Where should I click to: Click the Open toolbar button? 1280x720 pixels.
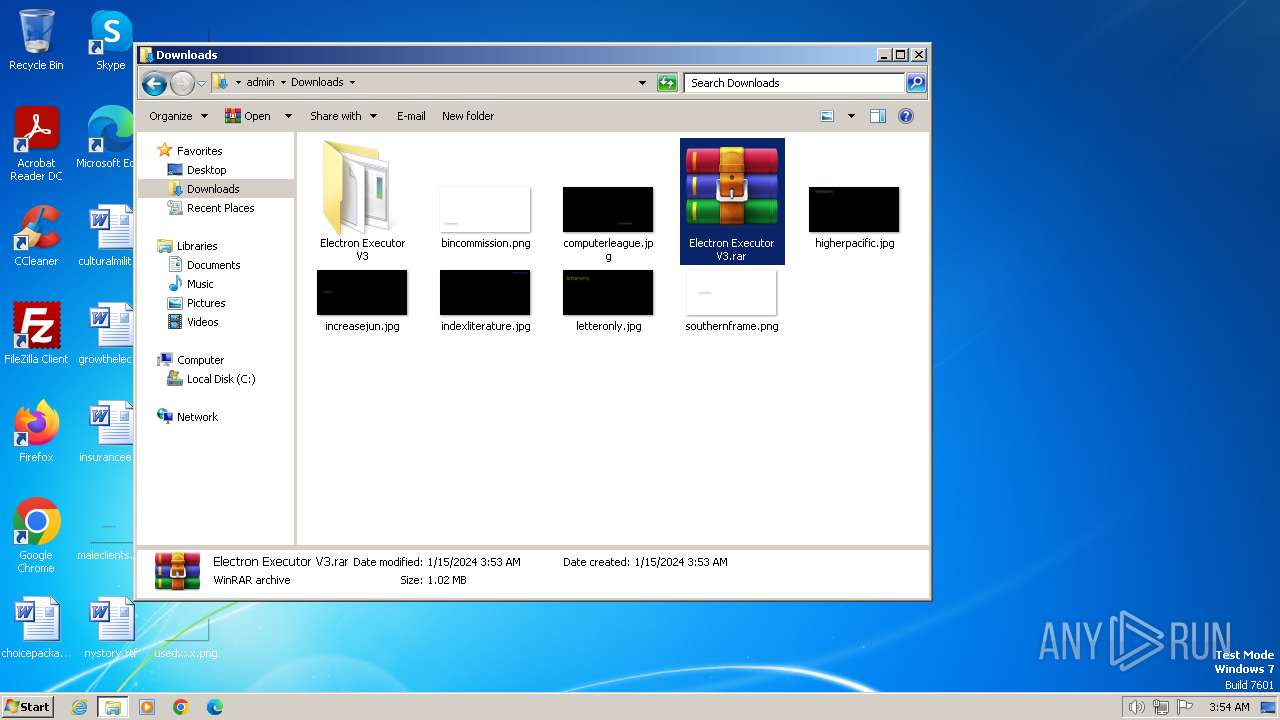pos(249,116)
